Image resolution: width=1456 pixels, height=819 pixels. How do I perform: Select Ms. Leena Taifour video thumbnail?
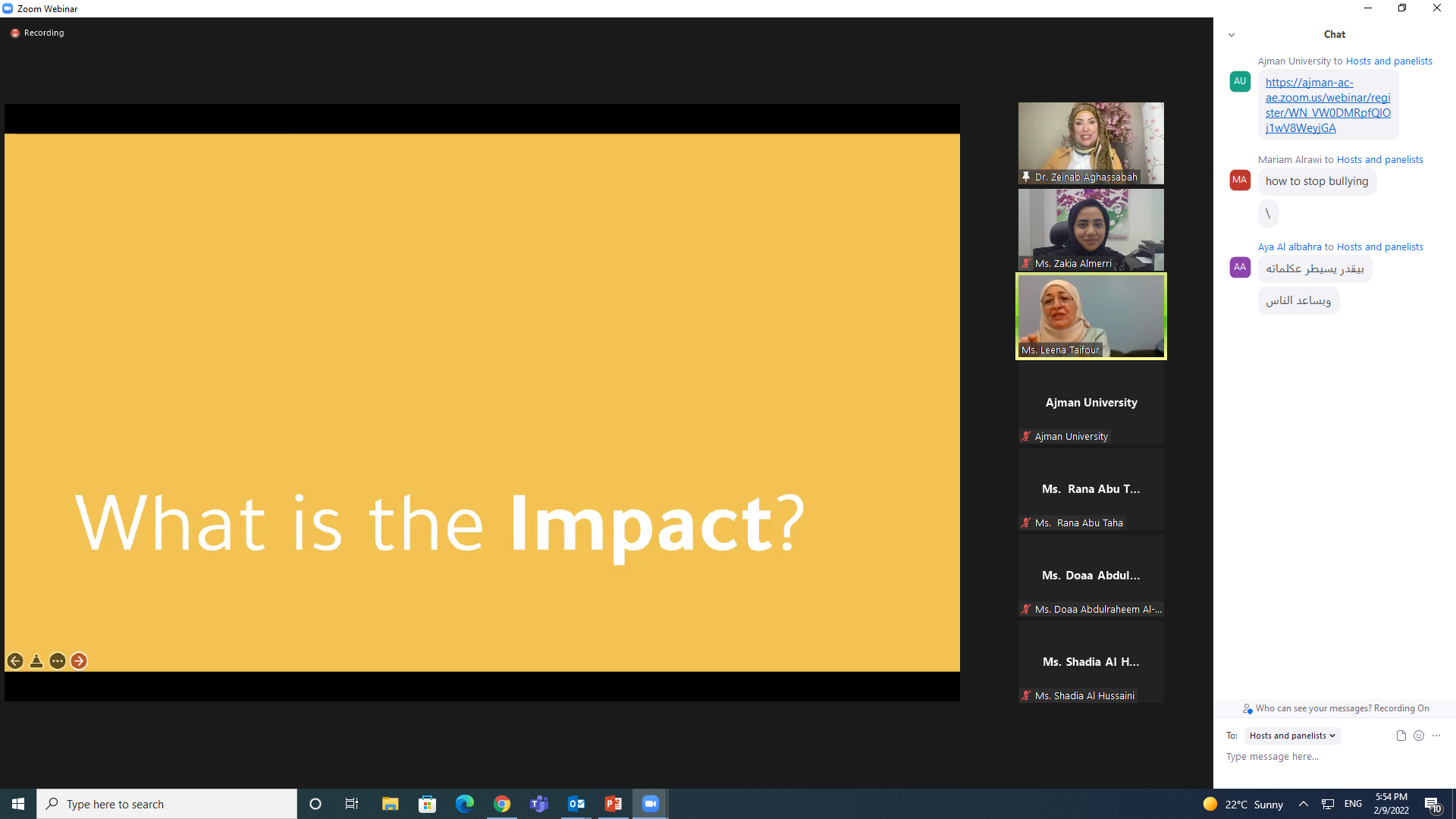pyautogui.click(x=1090, y=315)
